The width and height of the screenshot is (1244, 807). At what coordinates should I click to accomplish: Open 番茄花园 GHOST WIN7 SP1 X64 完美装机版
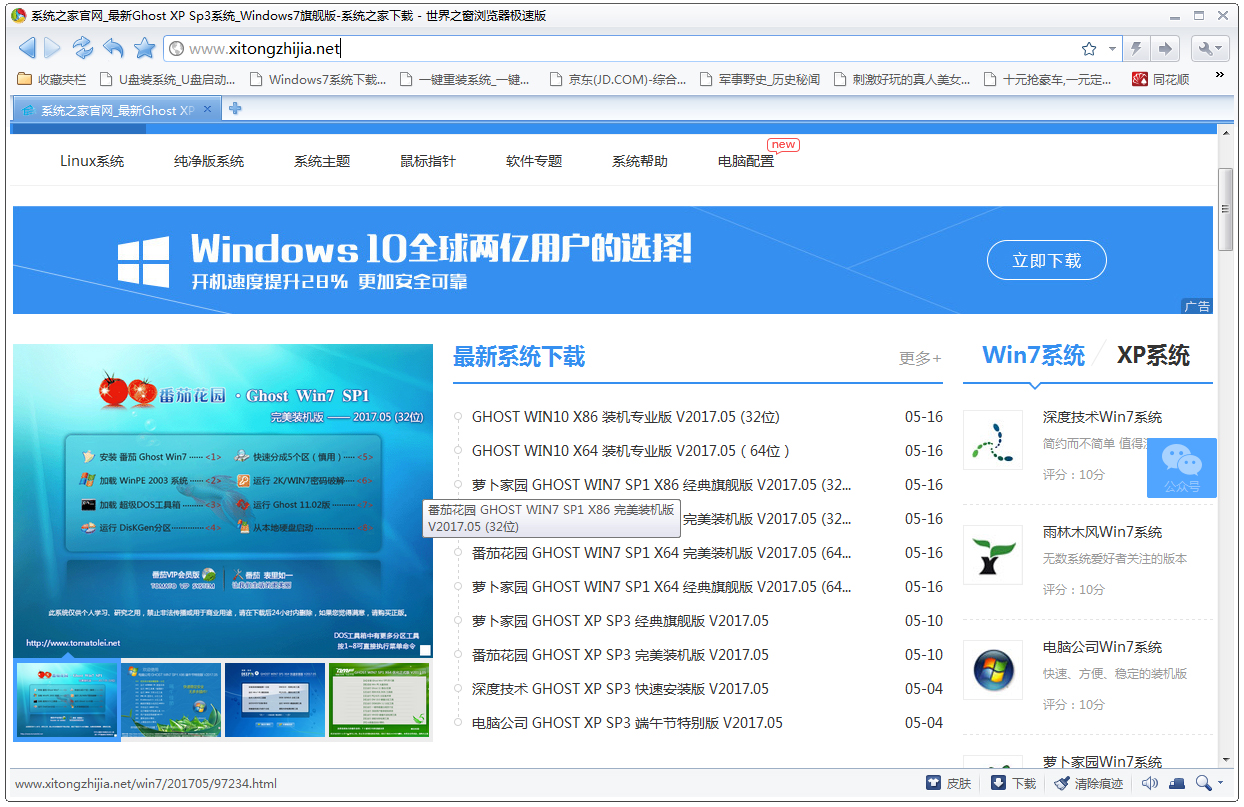(x=662, y=553)
